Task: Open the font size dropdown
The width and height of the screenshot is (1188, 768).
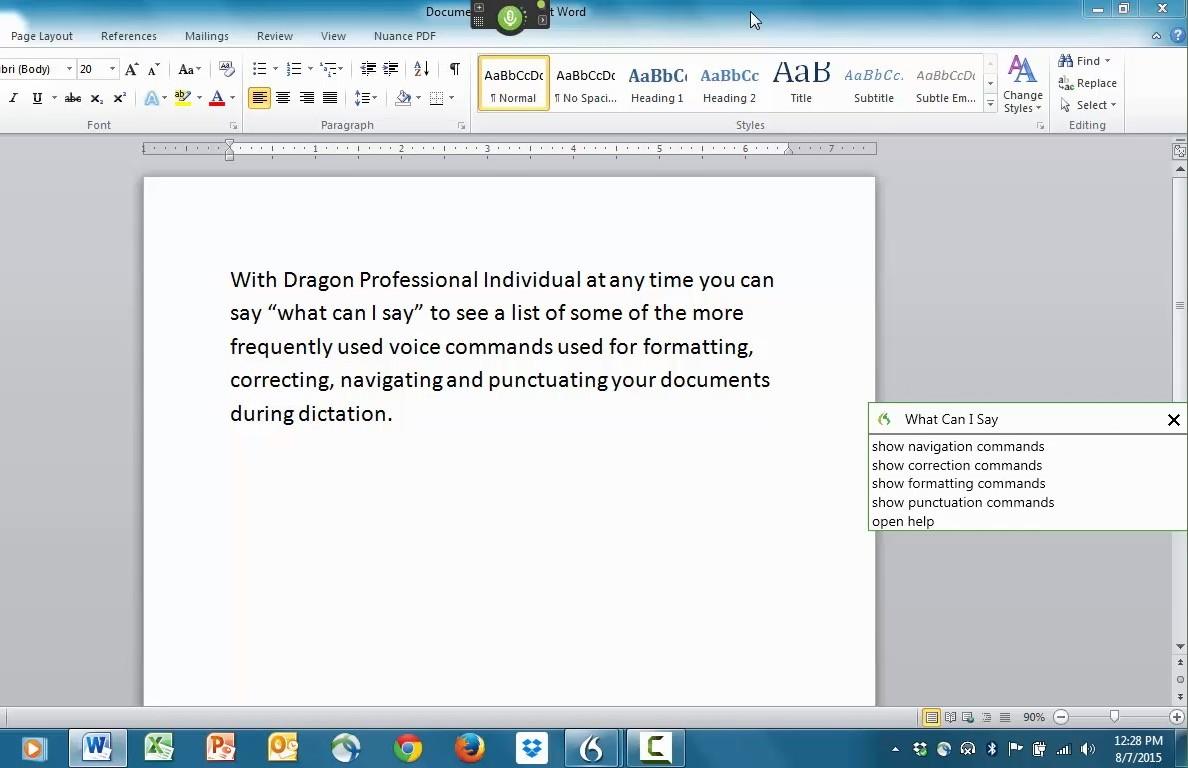Action: tap(112, 69)
